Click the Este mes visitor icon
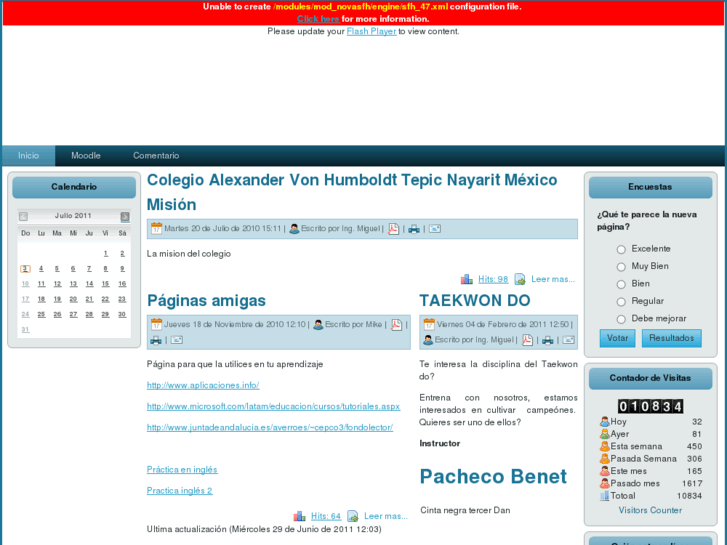Viewport: 727px width, 545px height. tap(604, 471)
